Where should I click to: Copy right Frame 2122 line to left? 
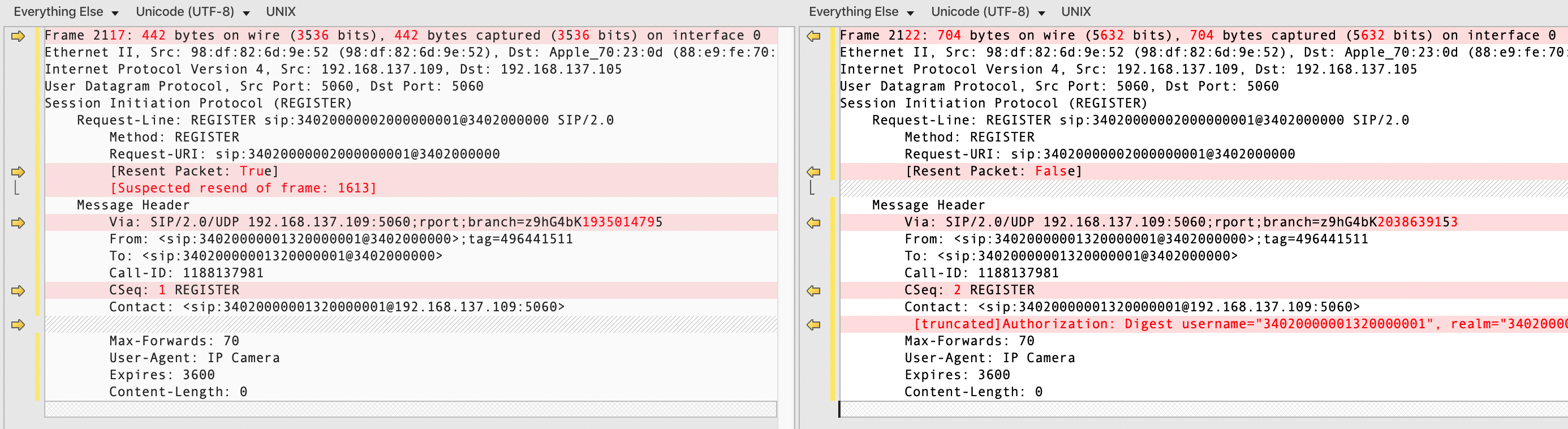[x=814, y=36]
